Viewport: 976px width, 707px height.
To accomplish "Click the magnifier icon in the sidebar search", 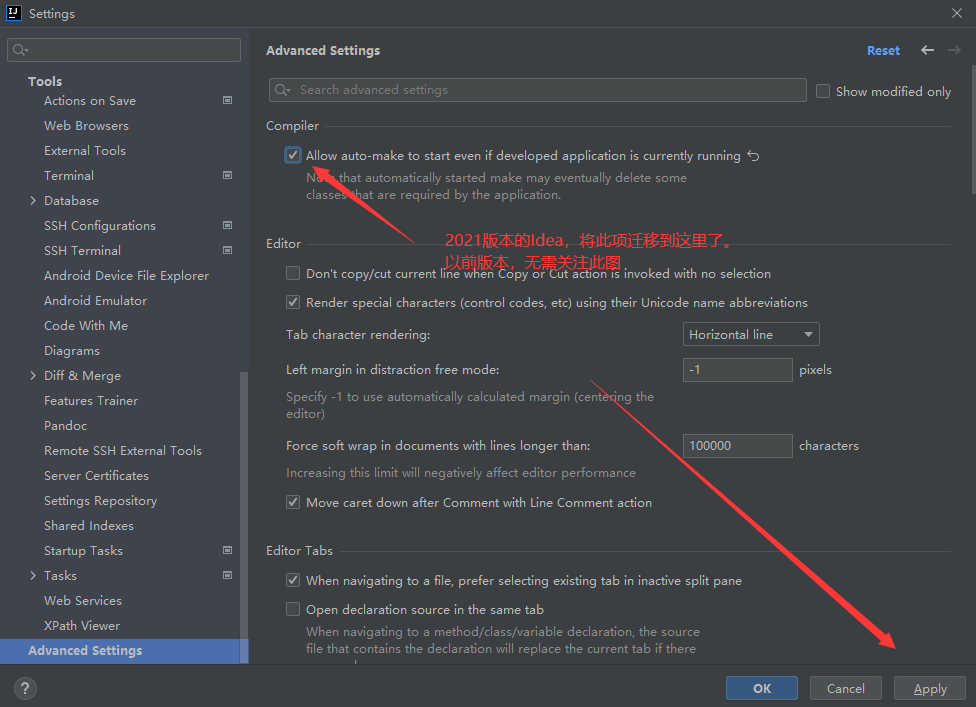I will [21, 50].
